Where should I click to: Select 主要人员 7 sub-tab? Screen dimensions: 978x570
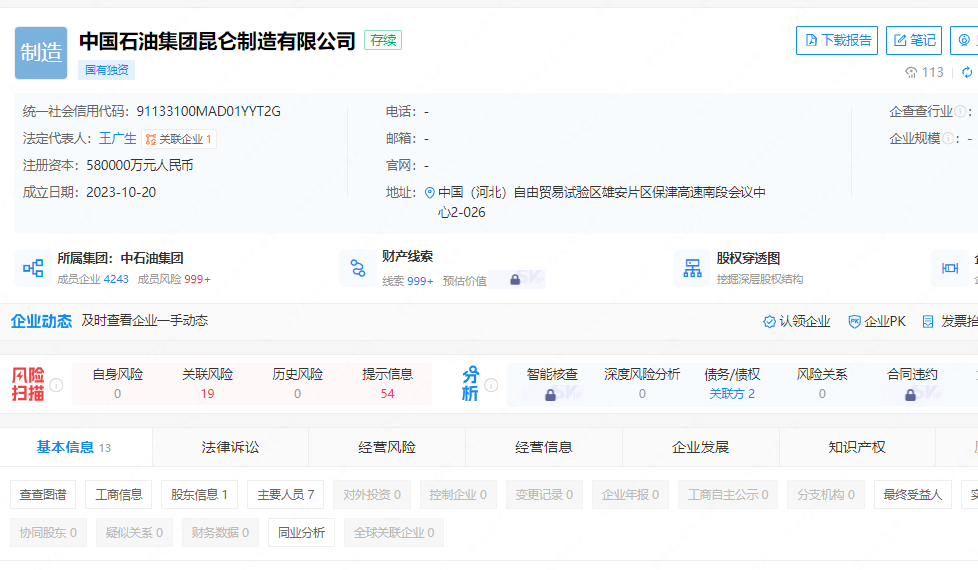tap(286, 495)
